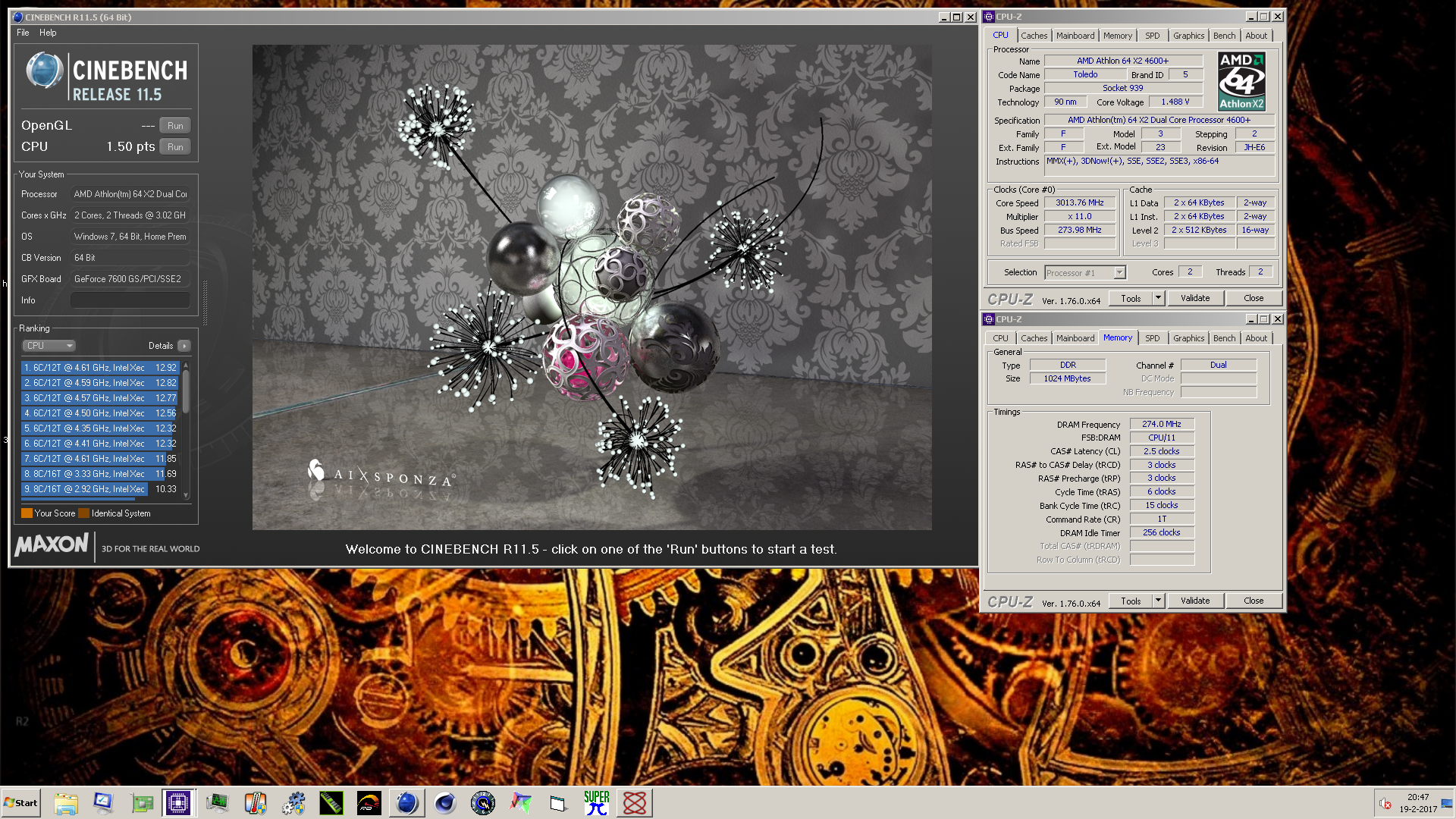Open the green RAM stick taskbar icon
This screenshot has width=1456, height=819.
[x=331, y=803]
